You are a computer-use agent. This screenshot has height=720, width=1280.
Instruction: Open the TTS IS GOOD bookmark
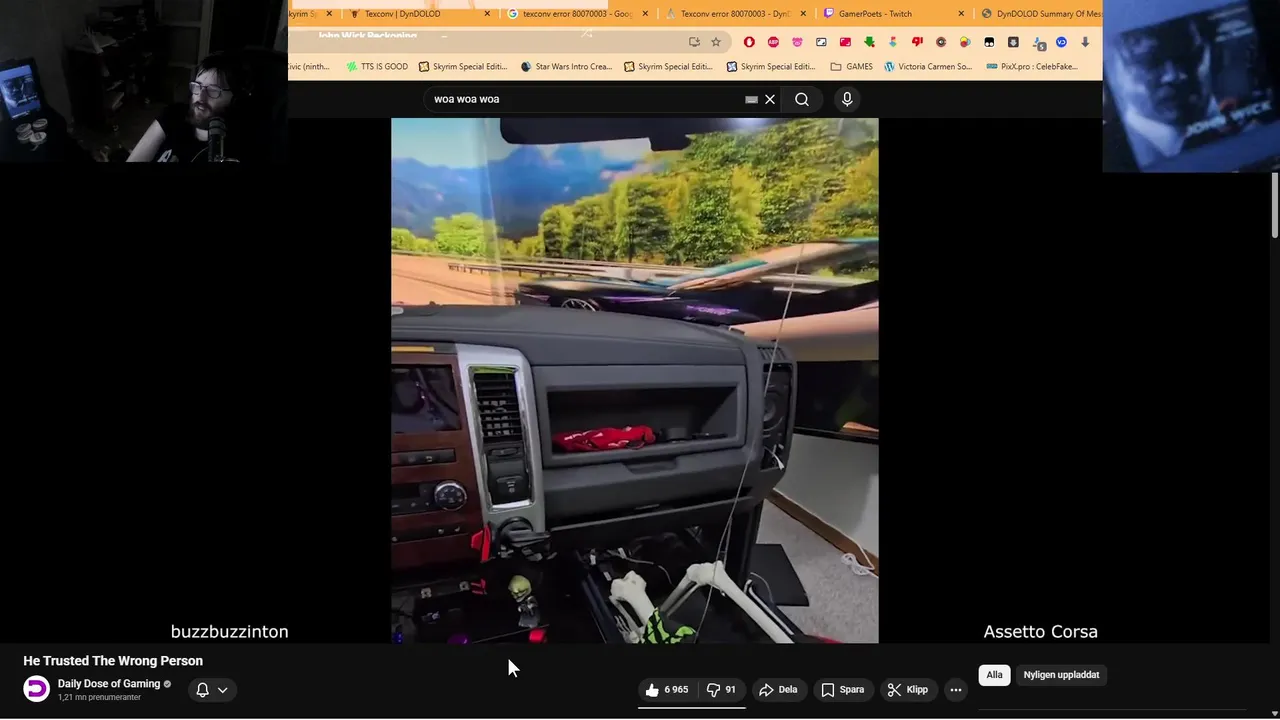377,67
